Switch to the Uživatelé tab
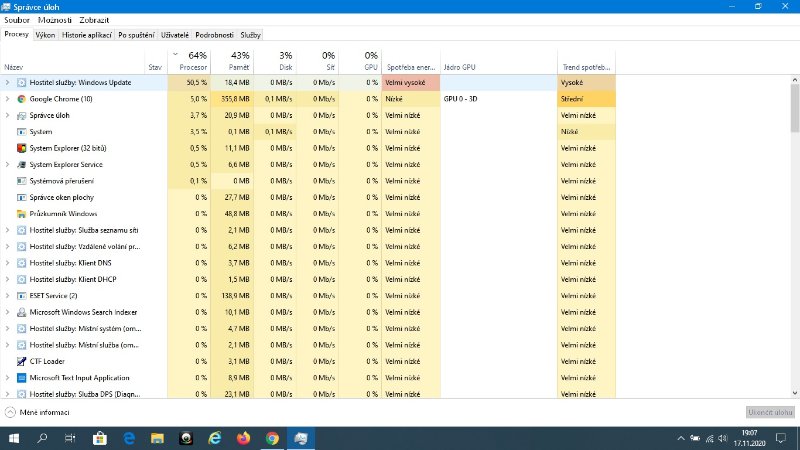Screen dimensions: 800x450 click(174, 35)
